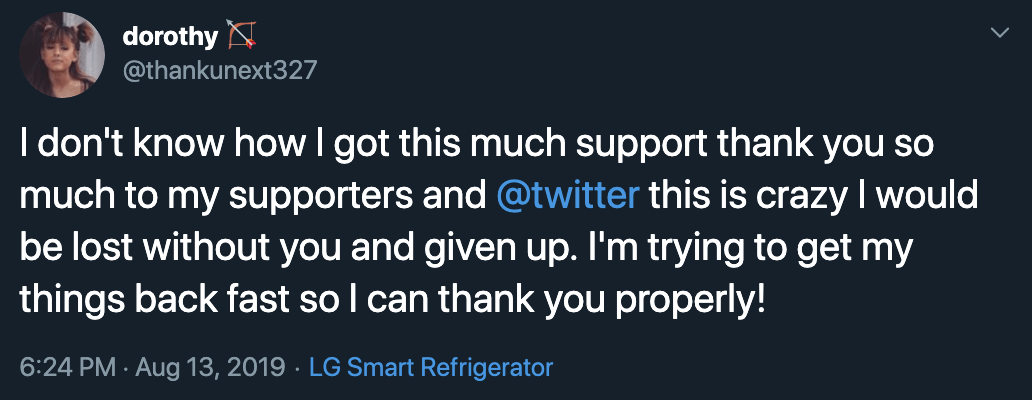Open the 6:24 PM timestamp
The height and width of the screenshot is (400, 1032).
pyautogui.click(x=70, y=367)
